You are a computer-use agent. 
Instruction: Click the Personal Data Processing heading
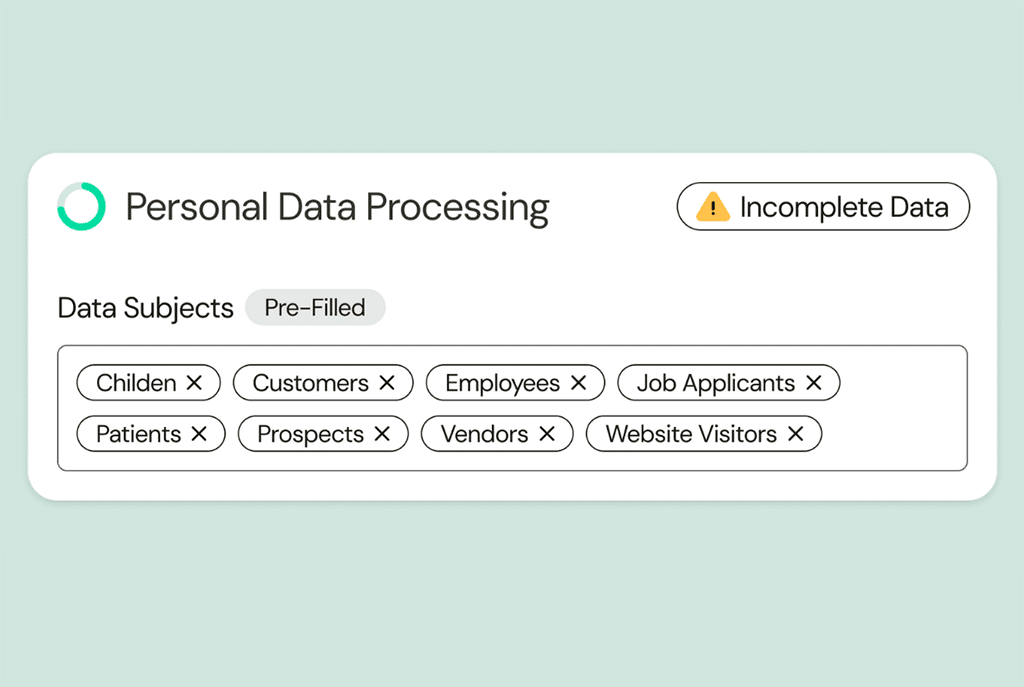337,207
